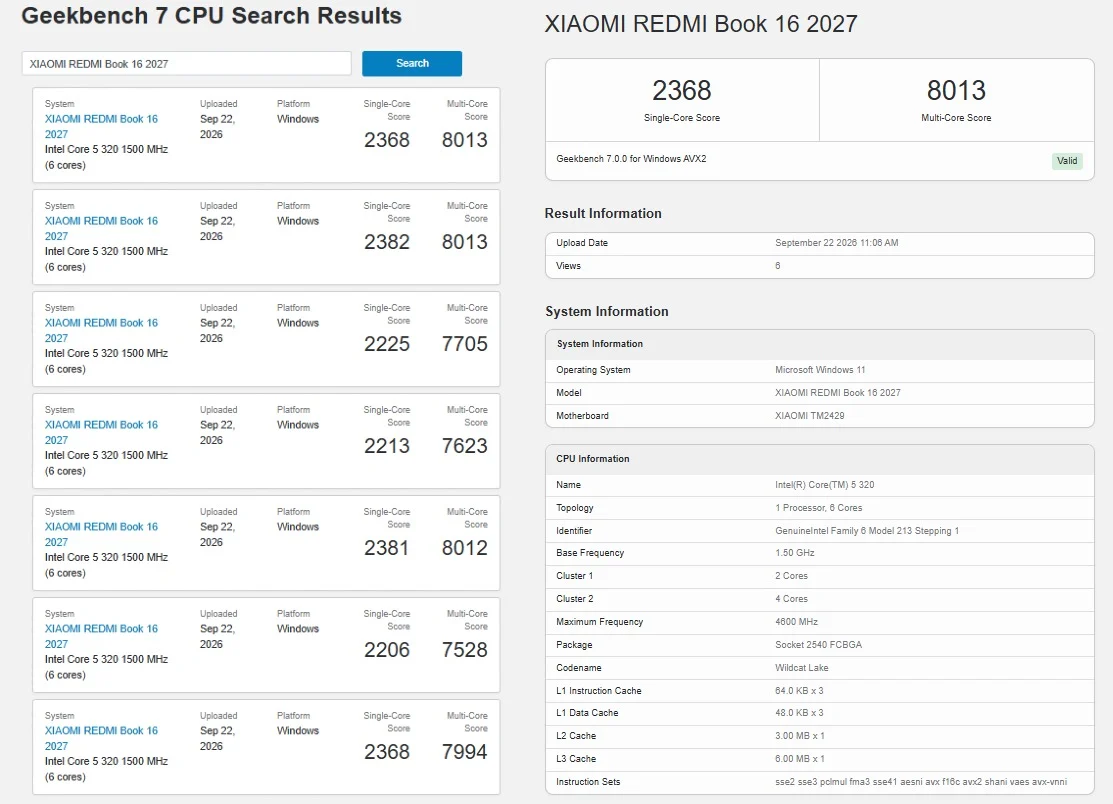Image resolution: width=1113 pixels, height=804 pixels.
Task: Select Cluster 1 value '2 Cores'
Action: pos(791,576)
